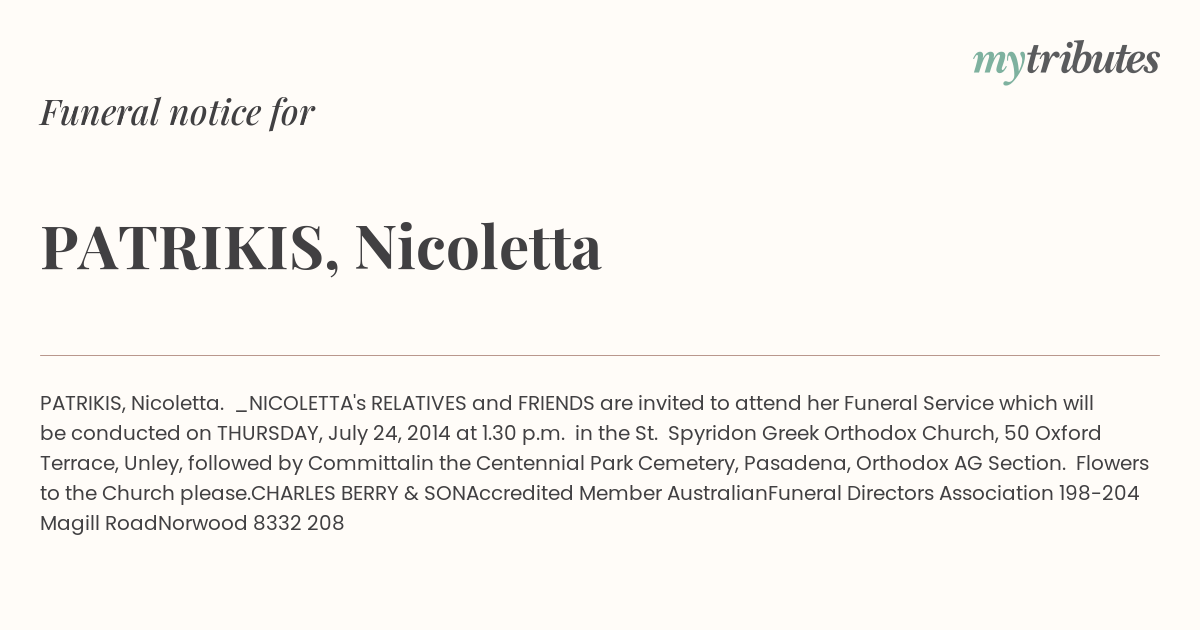1200x630 pixels.
Task: Select the first name Nicoletta in title
Action: coord(478,246)
